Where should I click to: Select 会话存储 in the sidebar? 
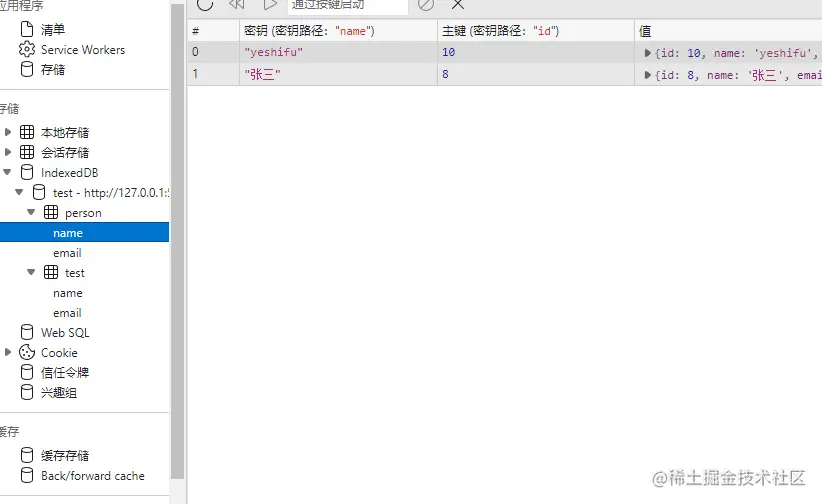tap(65, 153)
